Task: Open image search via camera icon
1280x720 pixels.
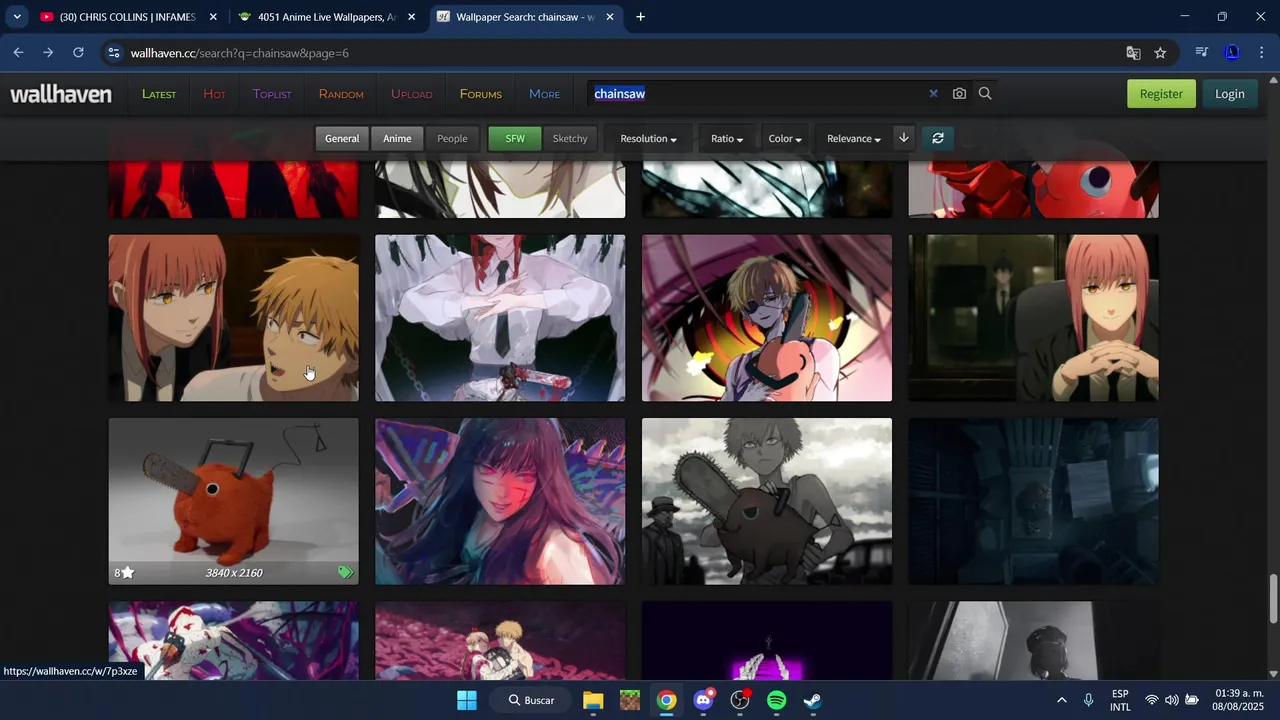Action: [x=959, y=93]
